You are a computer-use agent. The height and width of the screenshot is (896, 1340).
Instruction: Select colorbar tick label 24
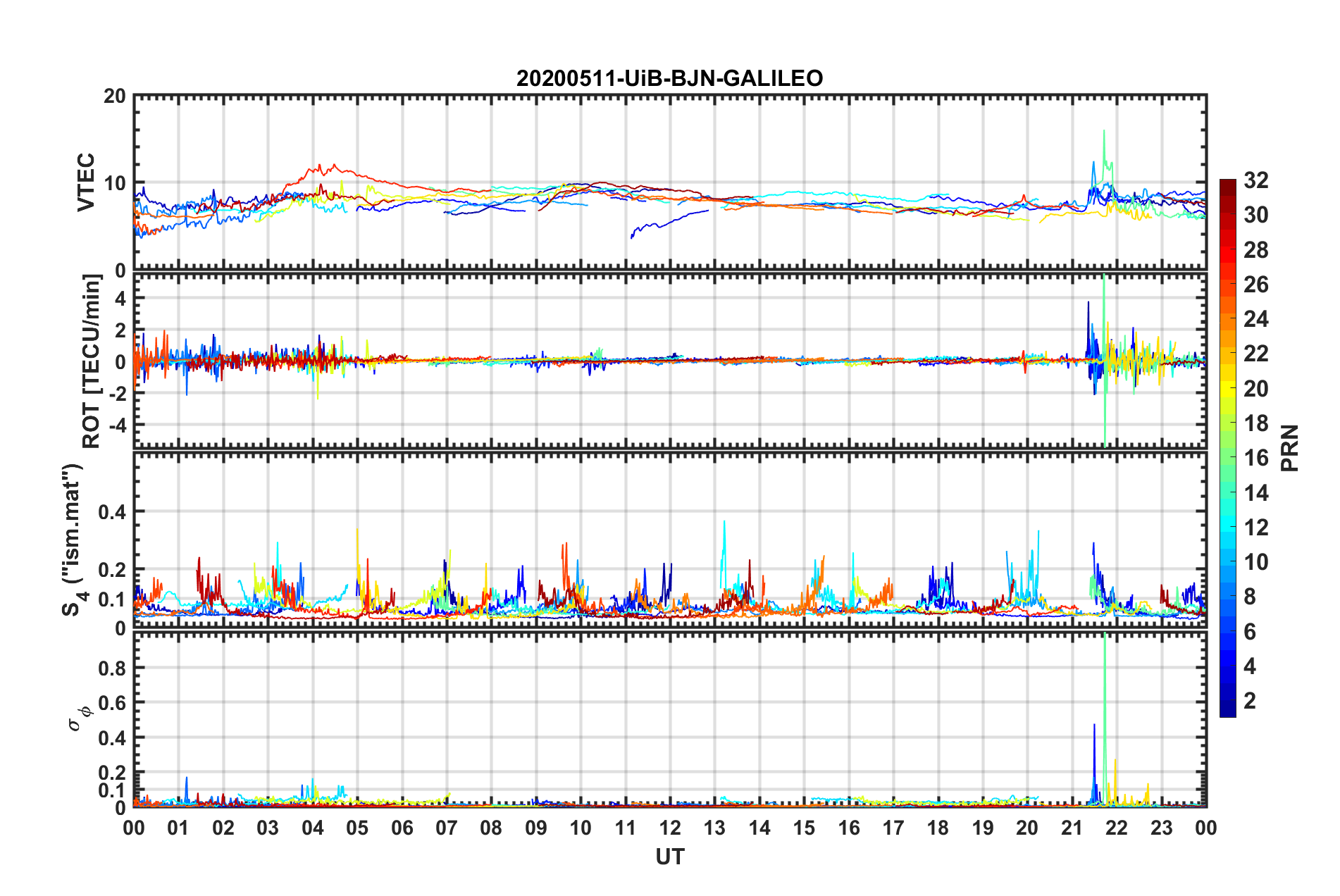click(1255, 319)
